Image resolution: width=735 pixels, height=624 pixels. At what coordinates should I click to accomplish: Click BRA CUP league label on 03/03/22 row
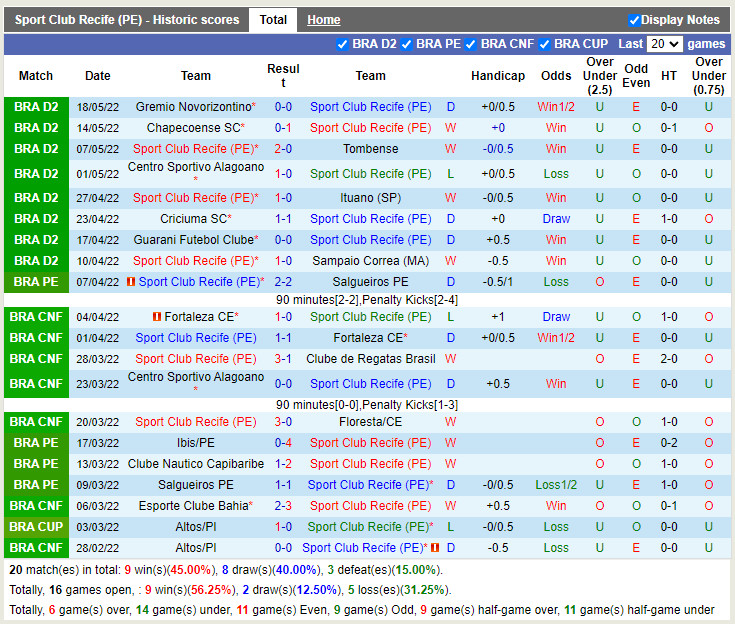tap(36, 527)
